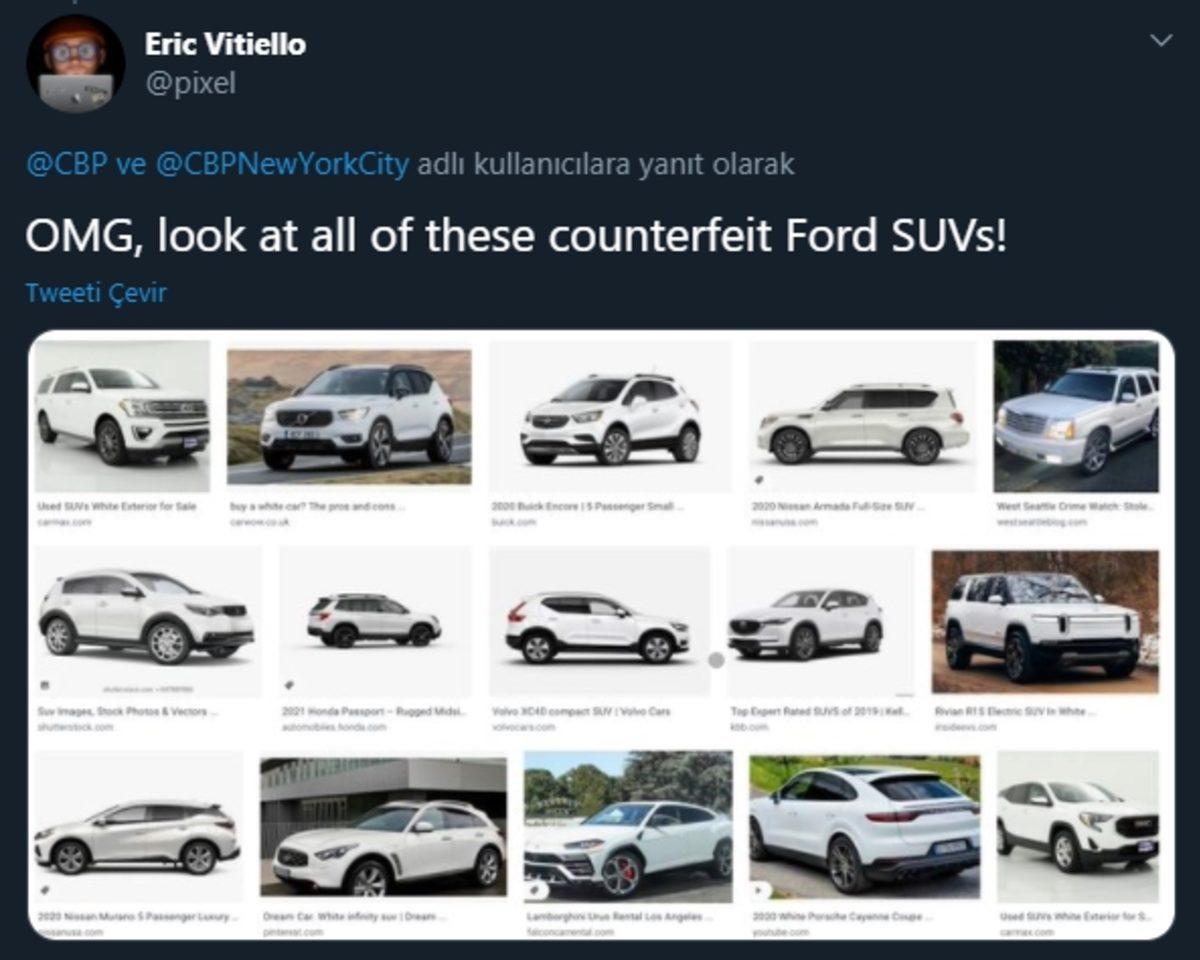Open the 2021 Honda Passport image
1200x960 pixels.
pyautogui.click(x=374, y=621)
